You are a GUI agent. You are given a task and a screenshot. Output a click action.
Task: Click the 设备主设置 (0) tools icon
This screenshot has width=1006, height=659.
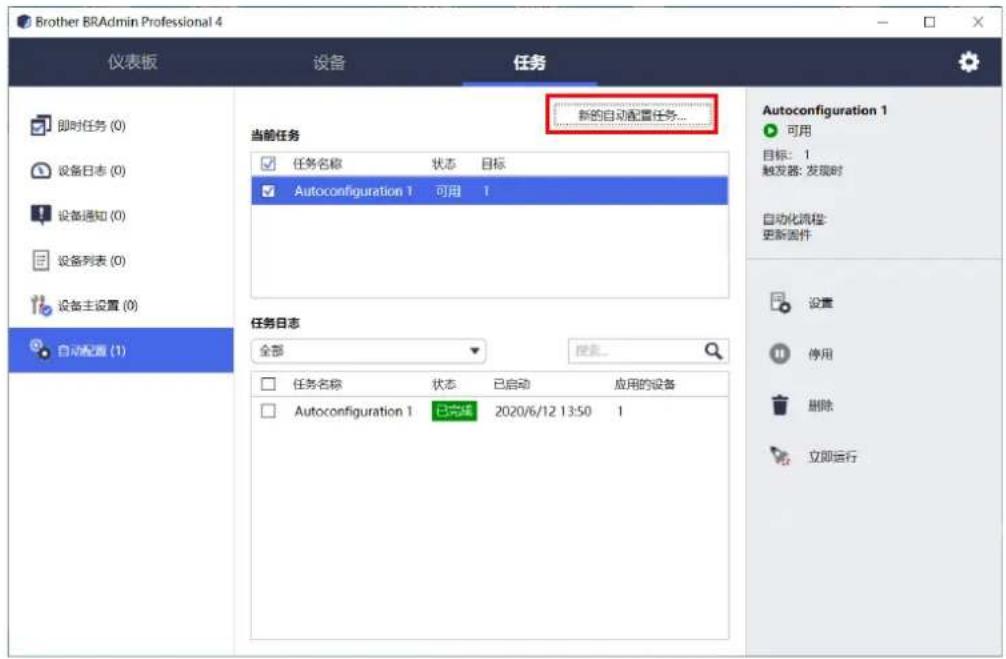(x=40, y=305)
